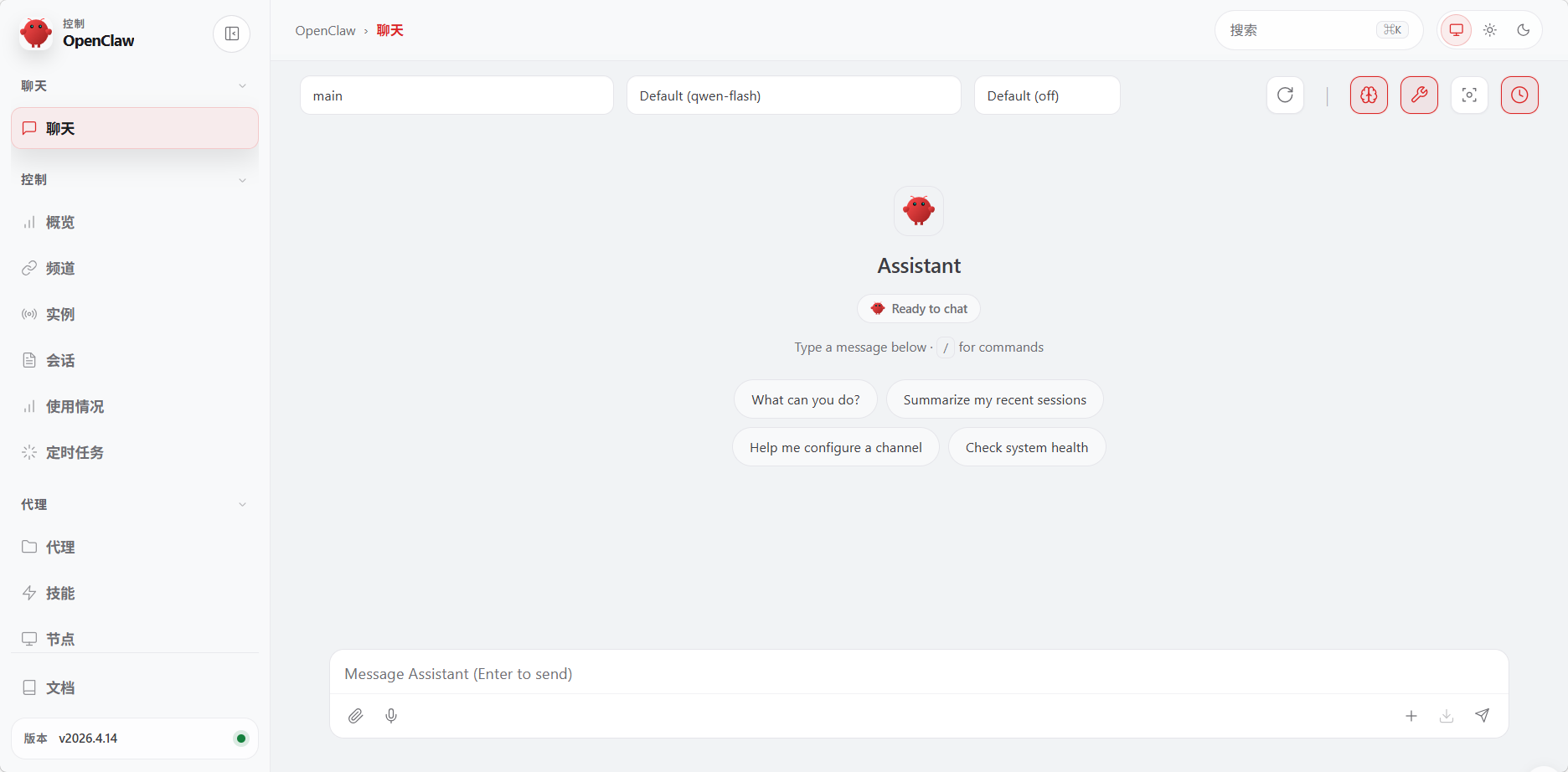Open the 频道 channels page
1568x772 pixels.
[135, 268]
